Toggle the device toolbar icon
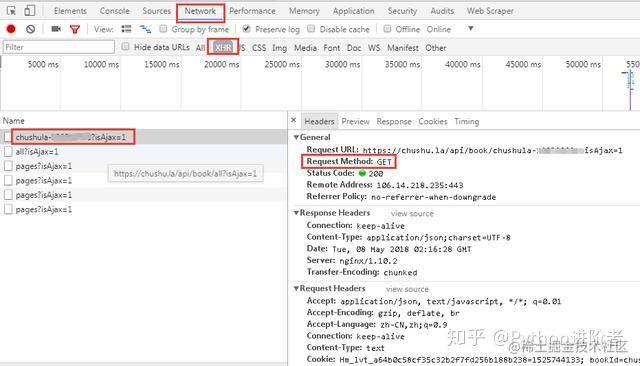Image resolution: width=640 pixels, height=366 pixels. (29, 11)
